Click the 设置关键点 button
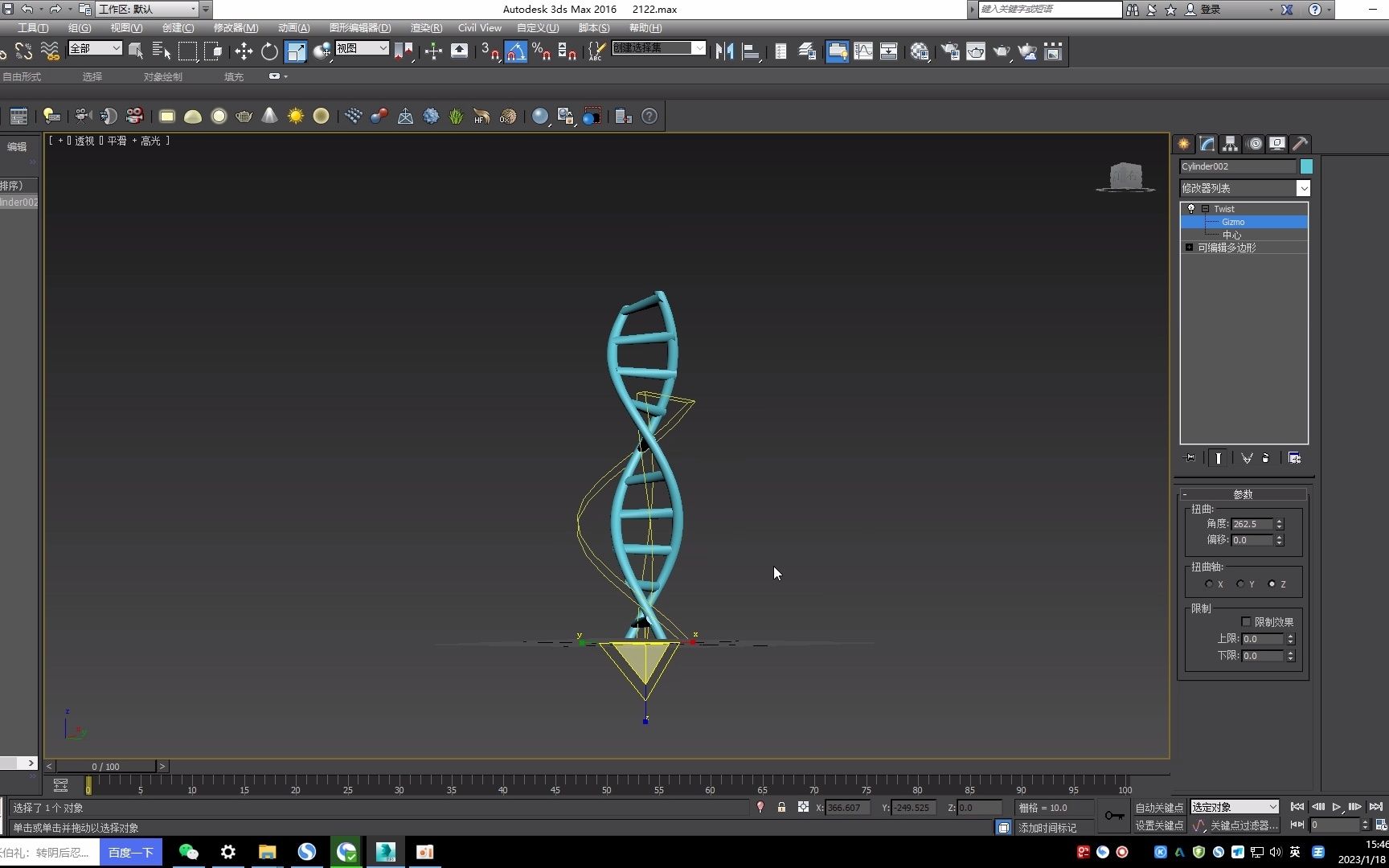Screen dimensions: 1389x868 coord(1160,825)
